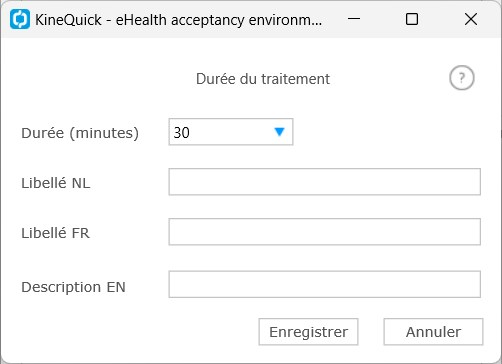Viewport: 502px width, 364px height.
Task: Open the help question mark icon
Action: (x=461, y=78)
